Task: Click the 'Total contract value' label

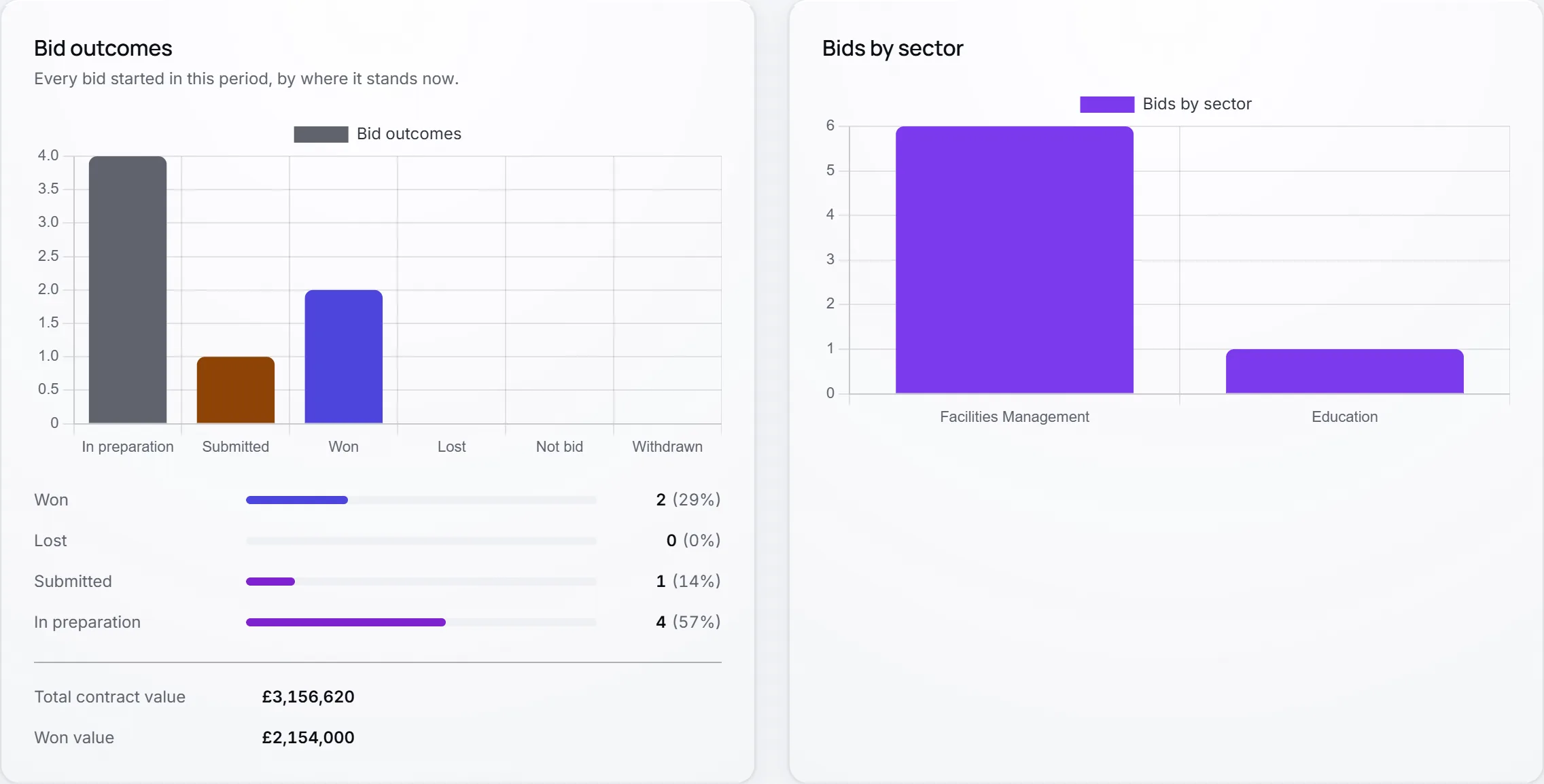Action: (x=110, y=697)
